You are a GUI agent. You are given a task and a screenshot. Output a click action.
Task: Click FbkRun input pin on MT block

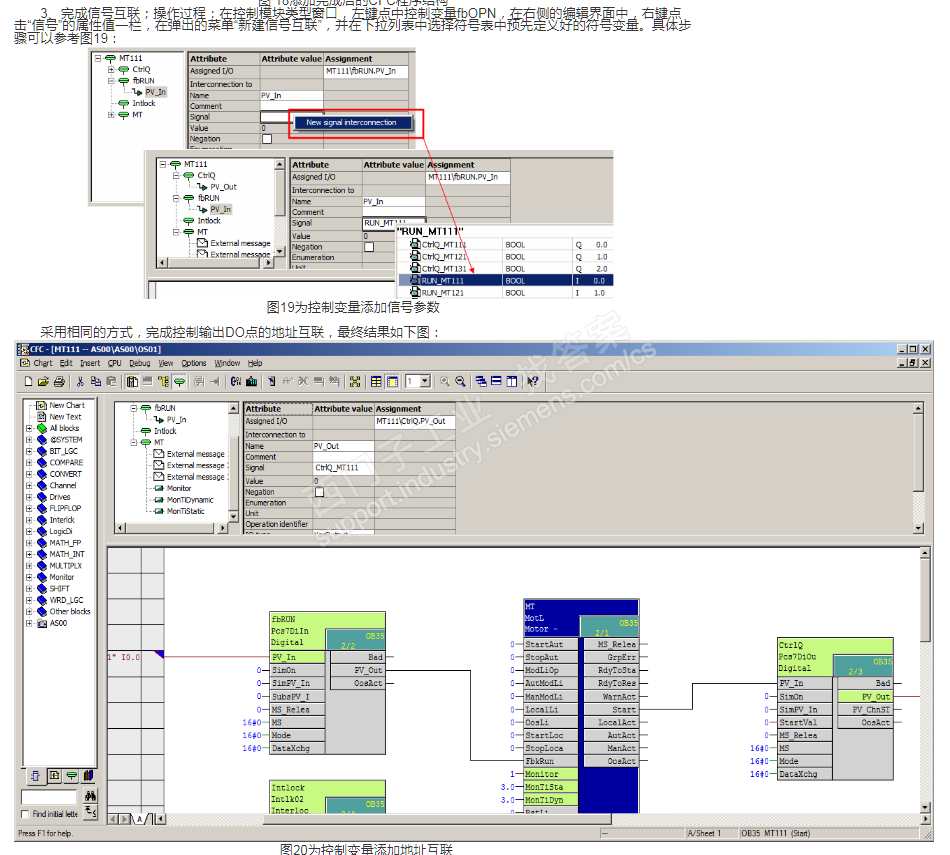point(551,762)
